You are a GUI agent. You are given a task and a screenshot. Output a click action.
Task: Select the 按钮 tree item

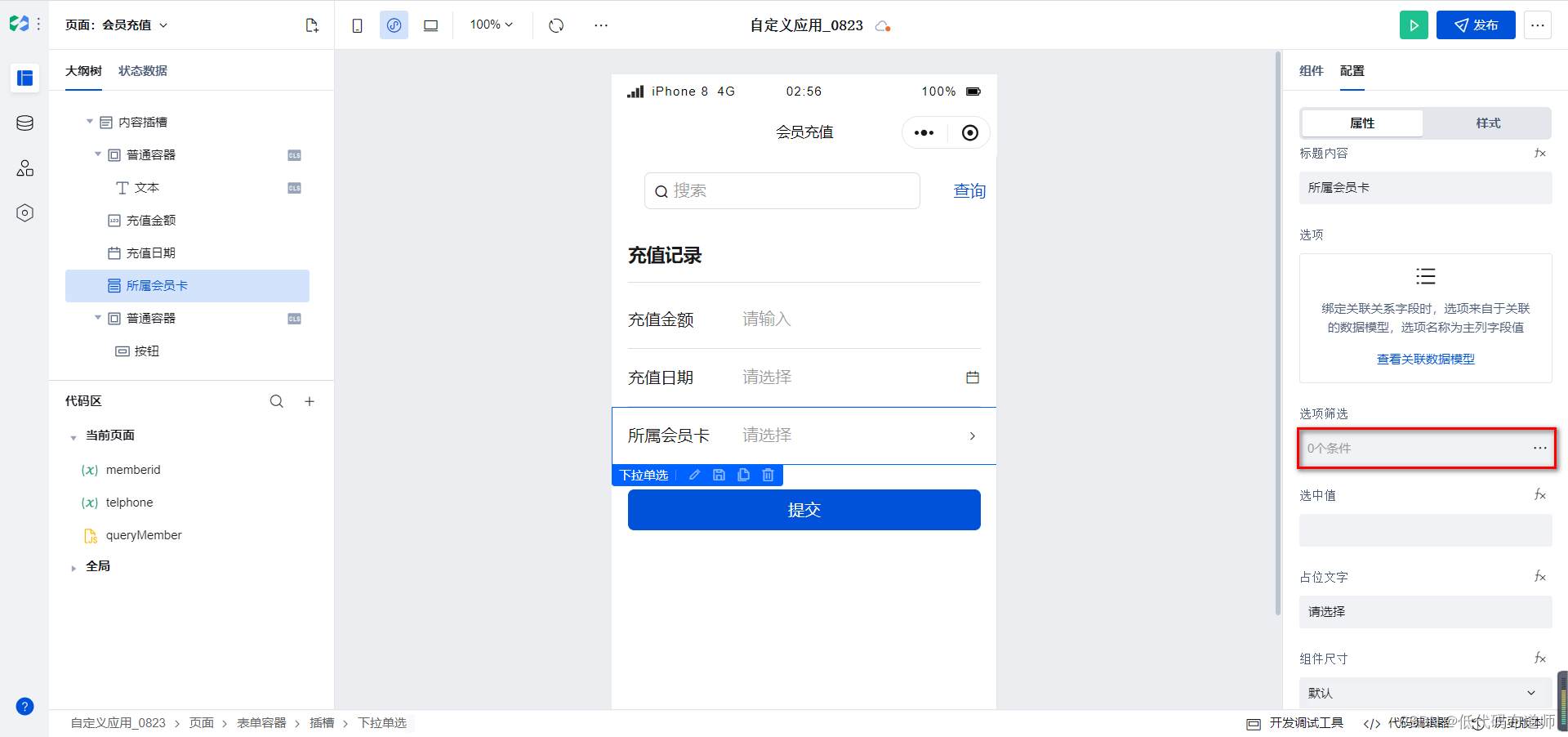pyautogui.click(x=187, y=351)
